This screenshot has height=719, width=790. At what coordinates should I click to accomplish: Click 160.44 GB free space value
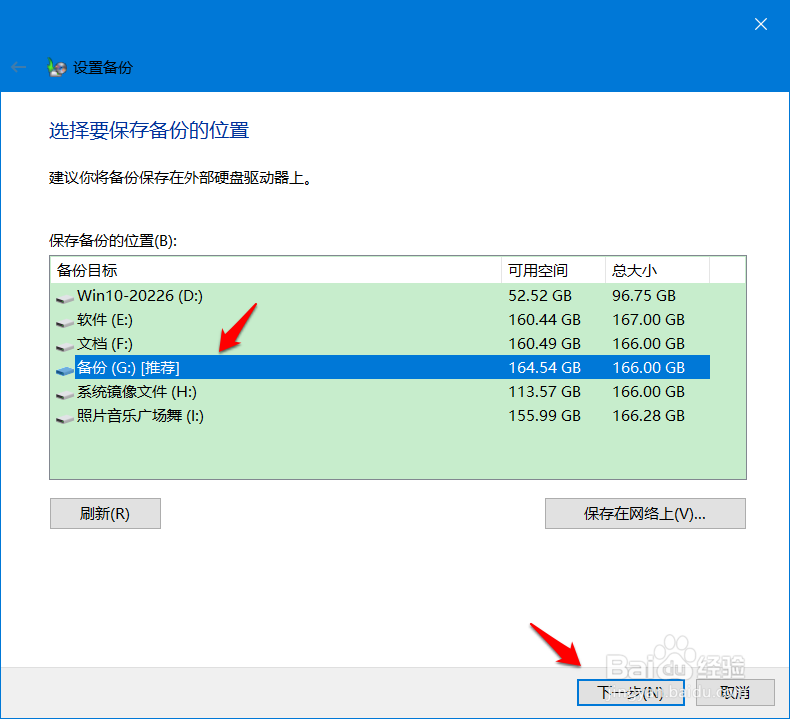544,320
